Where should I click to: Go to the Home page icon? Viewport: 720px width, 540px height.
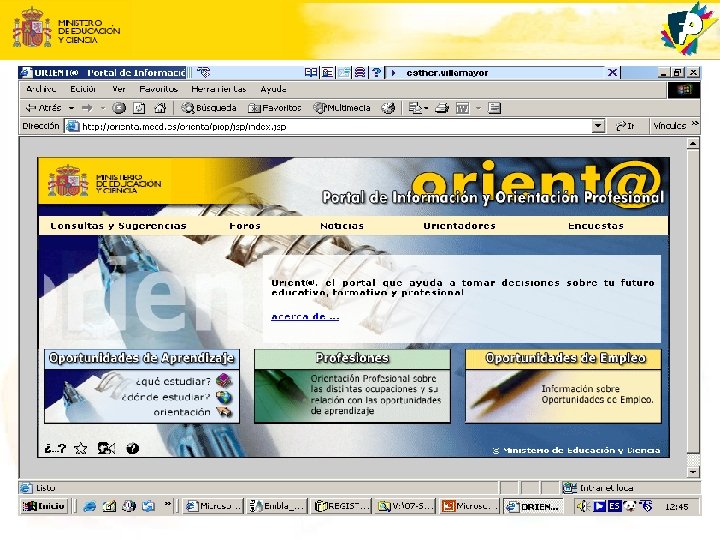(x=159, y=108)
